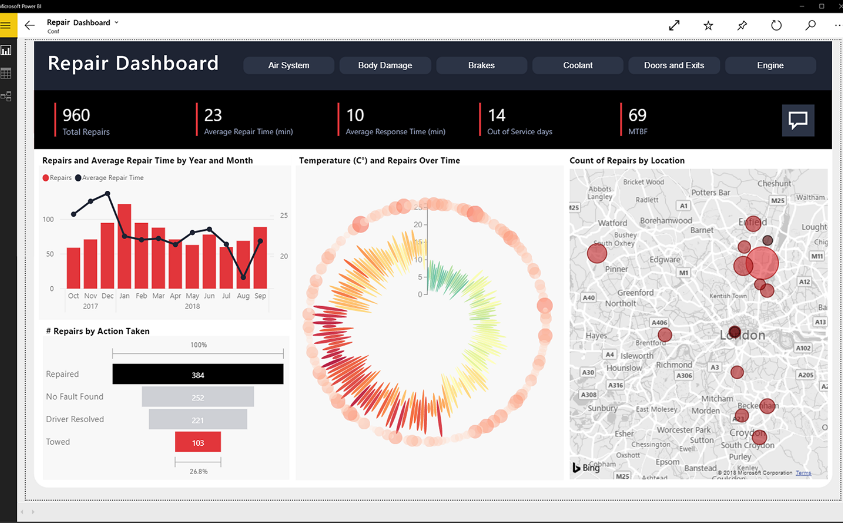The height and width of the screenshot is (523, 843).
Task: Open the datasets table icon in sidebar
Action: pos(6,73)
